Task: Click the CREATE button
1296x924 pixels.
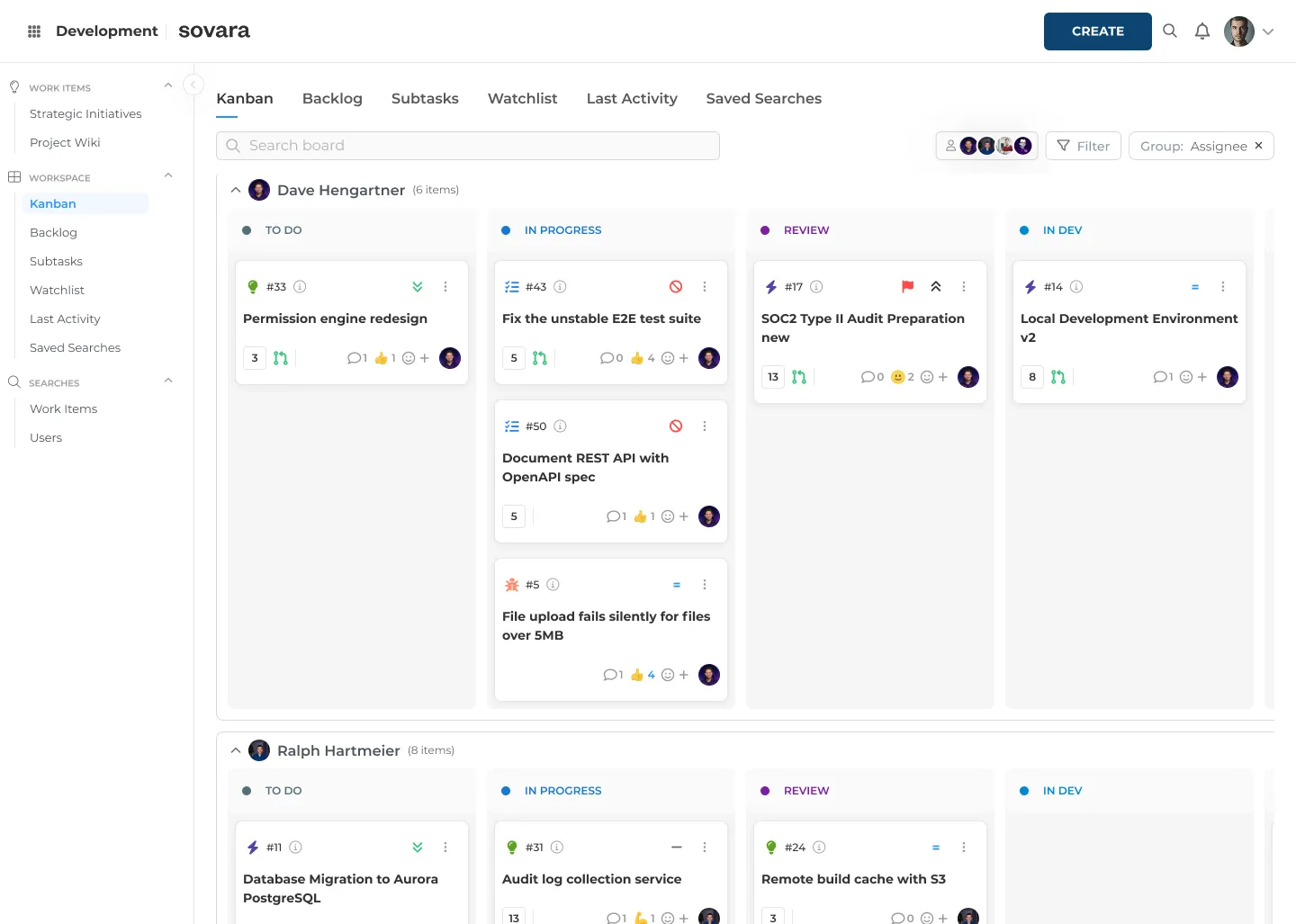Action: [x=1098, y=31]
